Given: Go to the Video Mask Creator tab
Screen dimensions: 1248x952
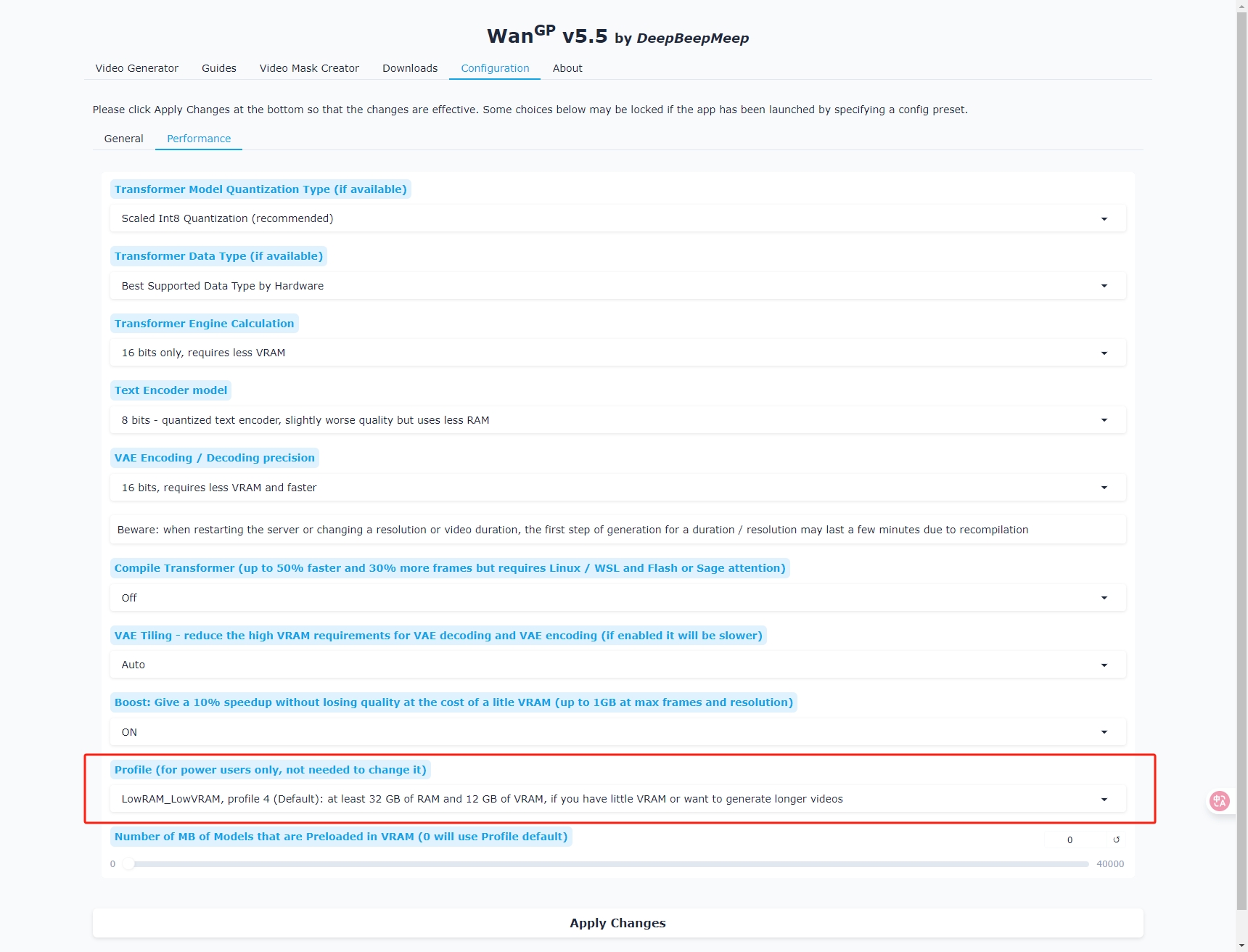Looking at the screenshot, I should [309, 68].
